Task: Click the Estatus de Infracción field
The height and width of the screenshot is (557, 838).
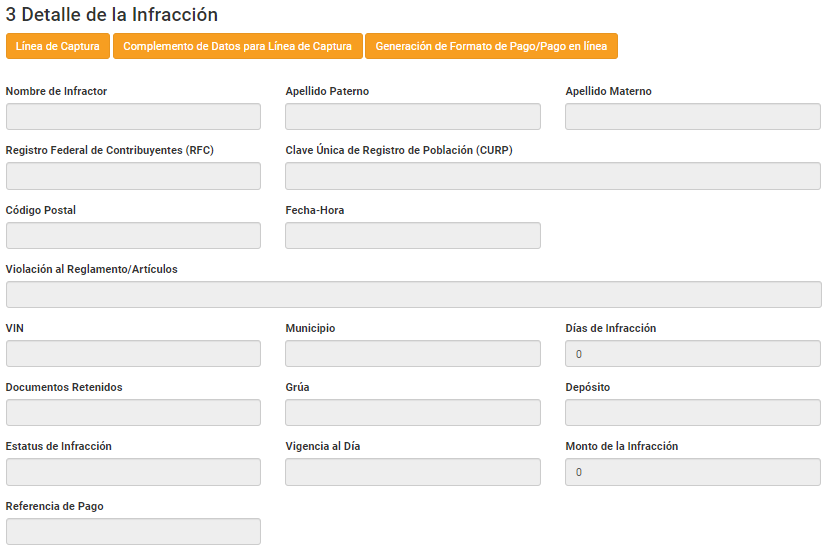Action: (x=133, y=472)
